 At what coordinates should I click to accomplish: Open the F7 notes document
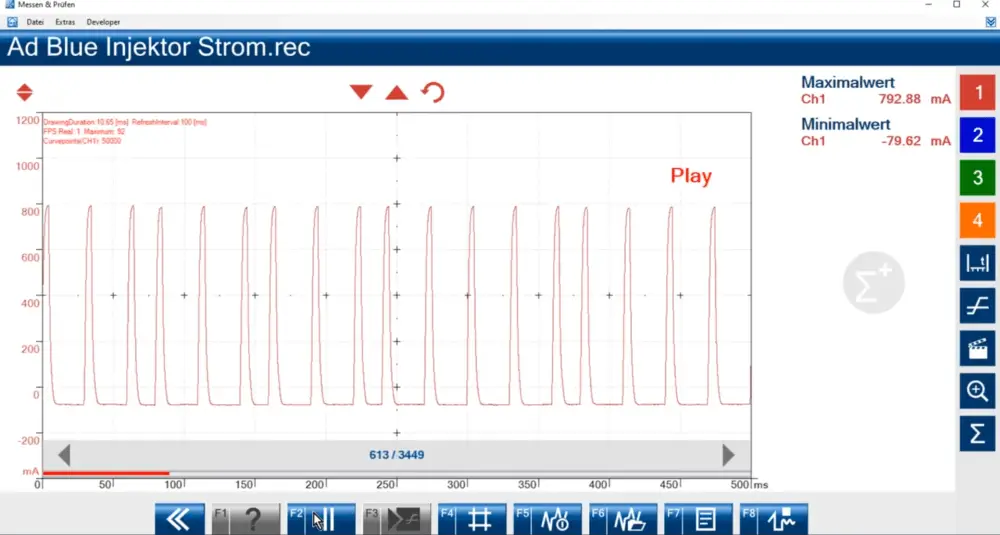[698, 520]
